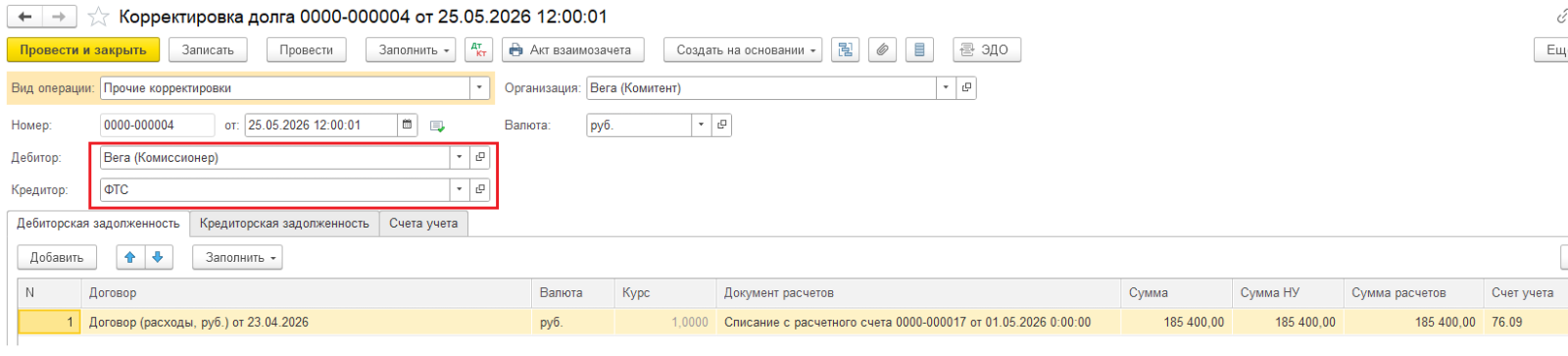
Task: Click Сумма НУ column header
Action: click(x=1288, y=293)
